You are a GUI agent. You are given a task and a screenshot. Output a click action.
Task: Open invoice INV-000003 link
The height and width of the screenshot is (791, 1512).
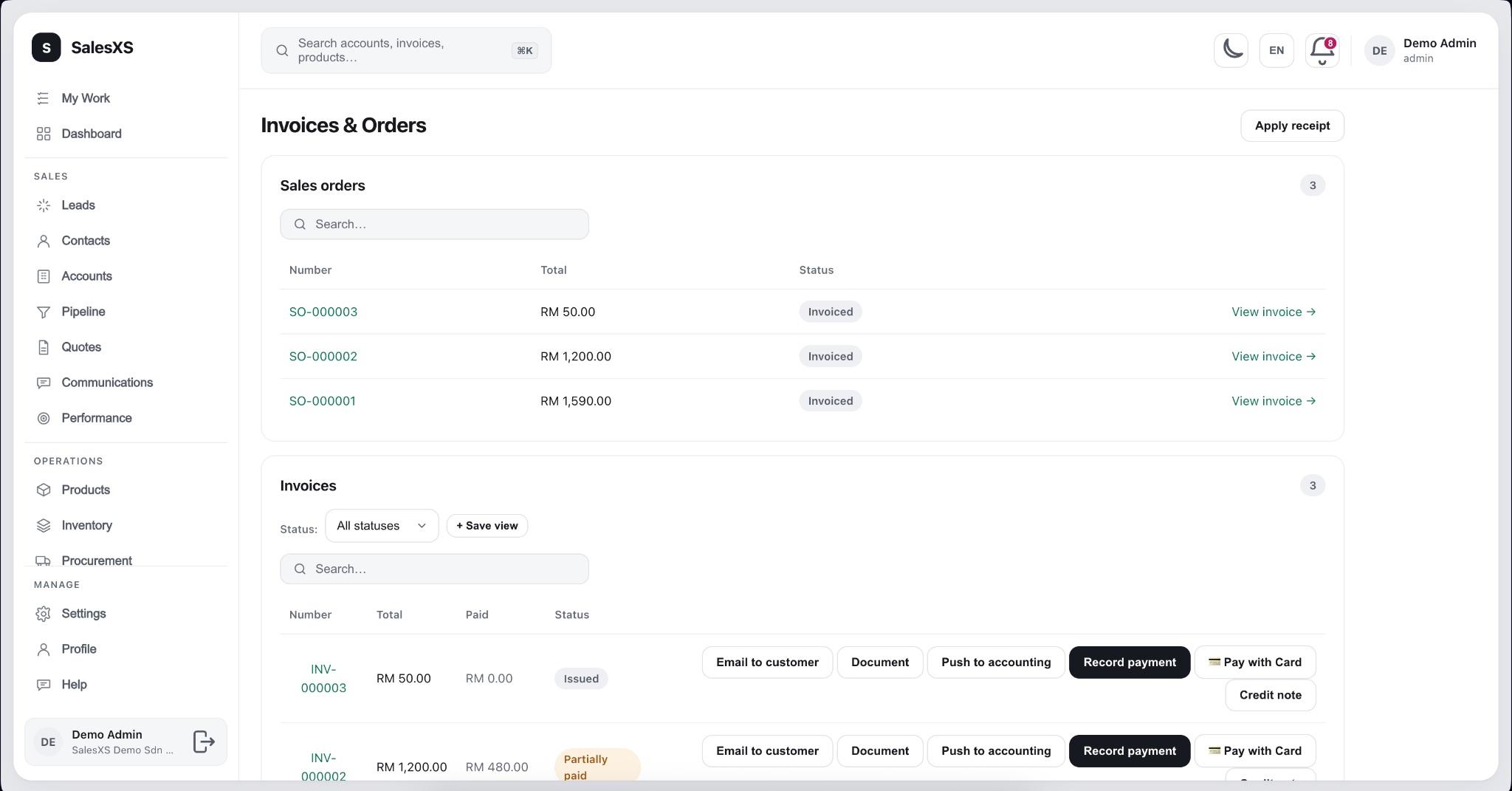click(323, 679)
